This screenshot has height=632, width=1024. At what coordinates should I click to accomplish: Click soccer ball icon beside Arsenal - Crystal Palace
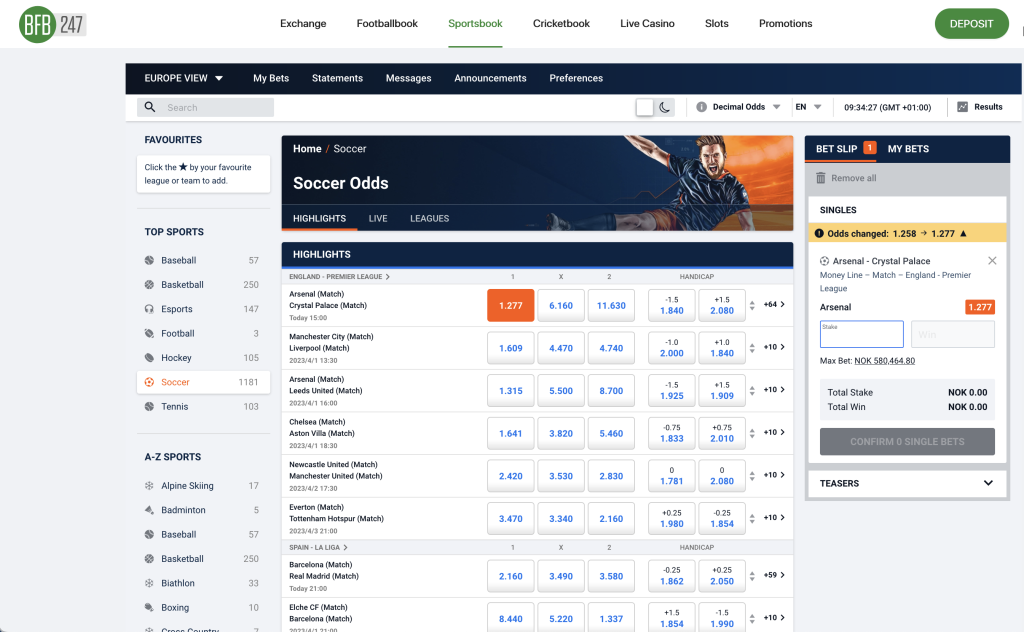(x=824, y=261)
